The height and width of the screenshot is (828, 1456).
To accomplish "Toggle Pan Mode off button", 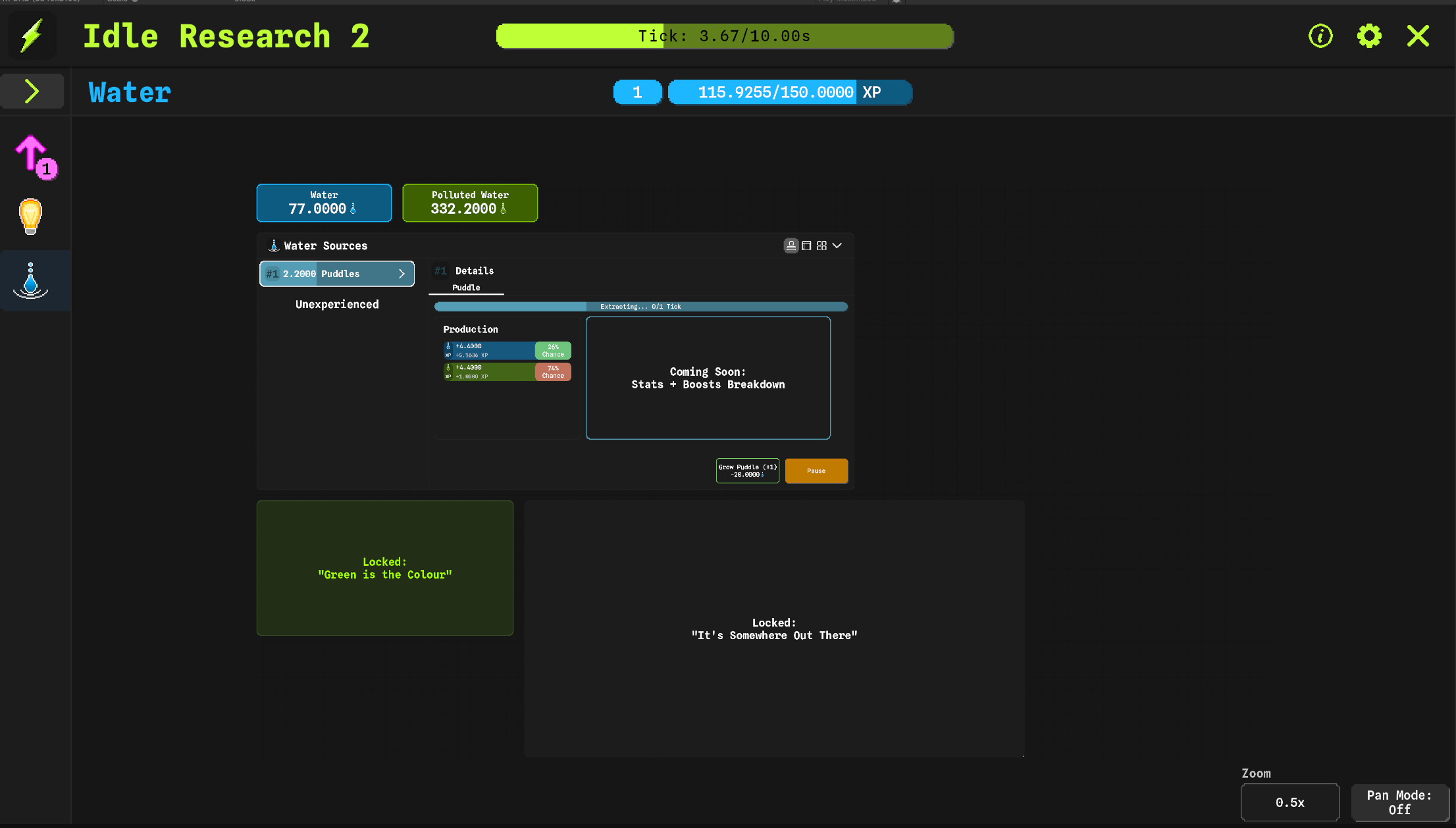I will [x=1399, y=802].
